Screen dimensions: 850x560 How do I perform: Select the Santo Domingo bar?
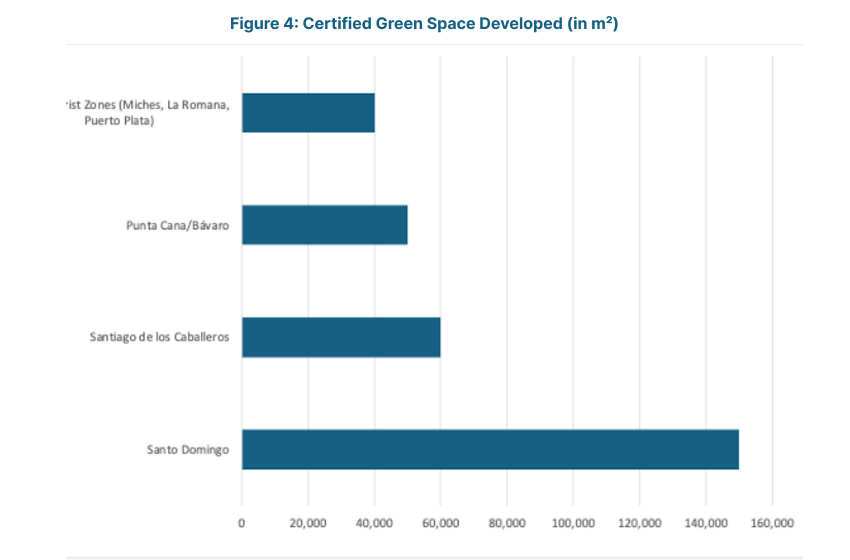[x=490, y=449]
